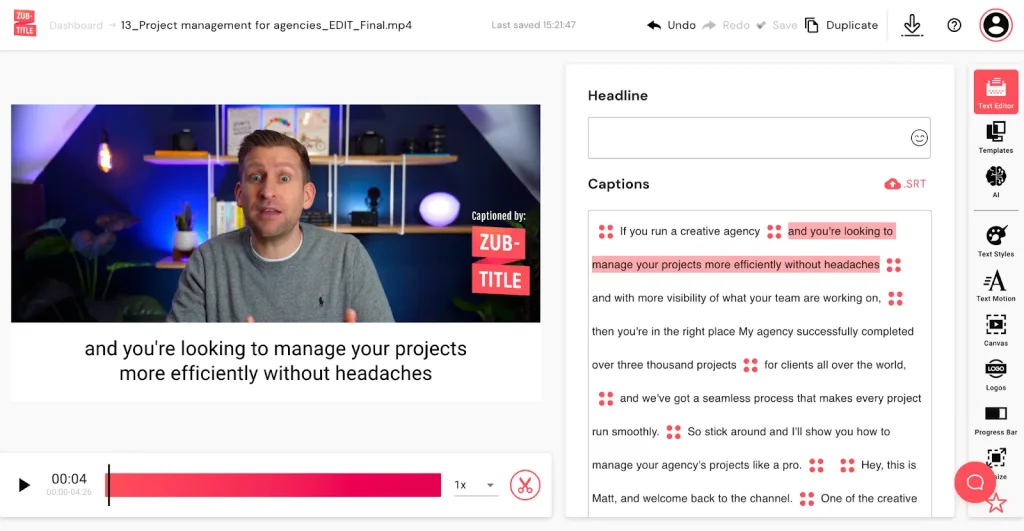Open the user account menu
Image resolution: width=1024 pixels, height=531 pixels.
[995, 25]
